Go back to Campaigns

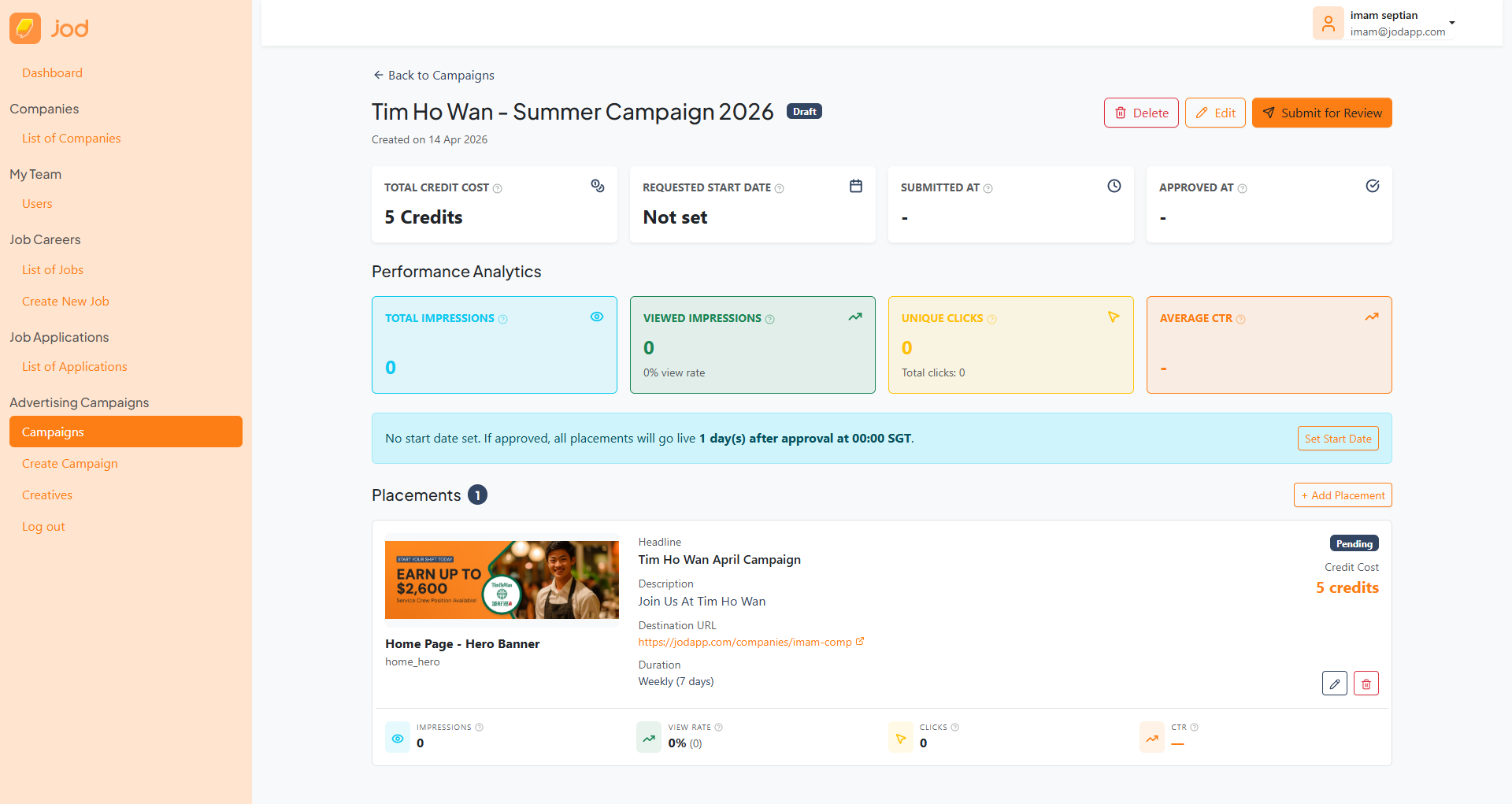434,76
